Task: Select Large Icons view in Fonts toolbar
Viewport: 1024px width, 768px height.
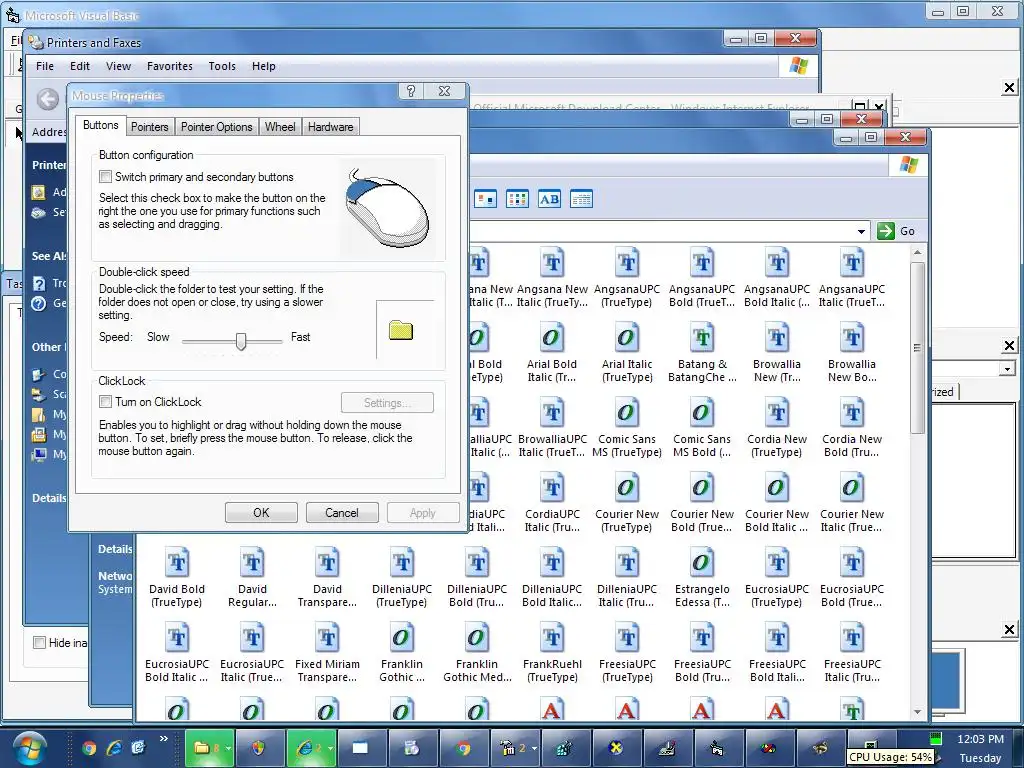Action: (485, 199)
